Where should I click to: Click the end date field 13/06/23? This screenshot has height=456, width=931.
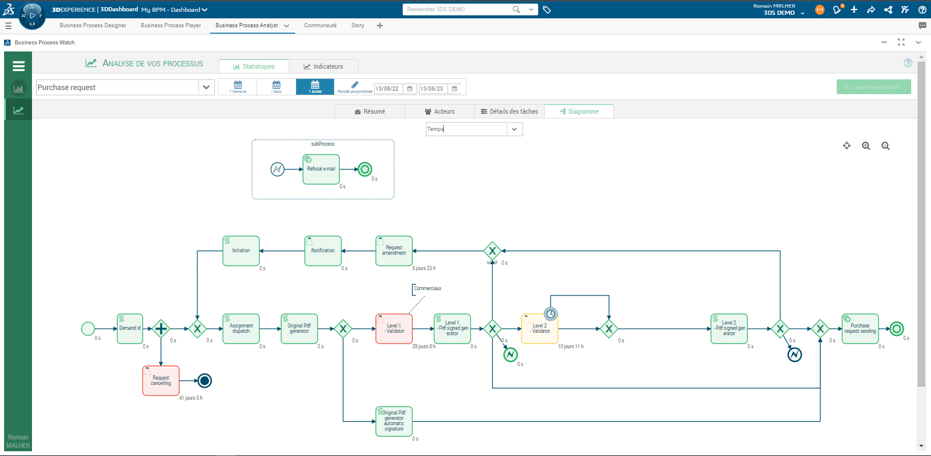click(435, 88)
